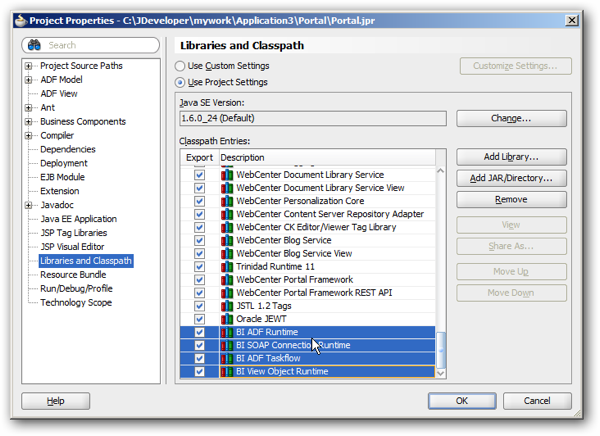The image size is (600, 436).
Task: Toggle export checkbox for BI ADF Runtime
Action: [x=199, y=332]
